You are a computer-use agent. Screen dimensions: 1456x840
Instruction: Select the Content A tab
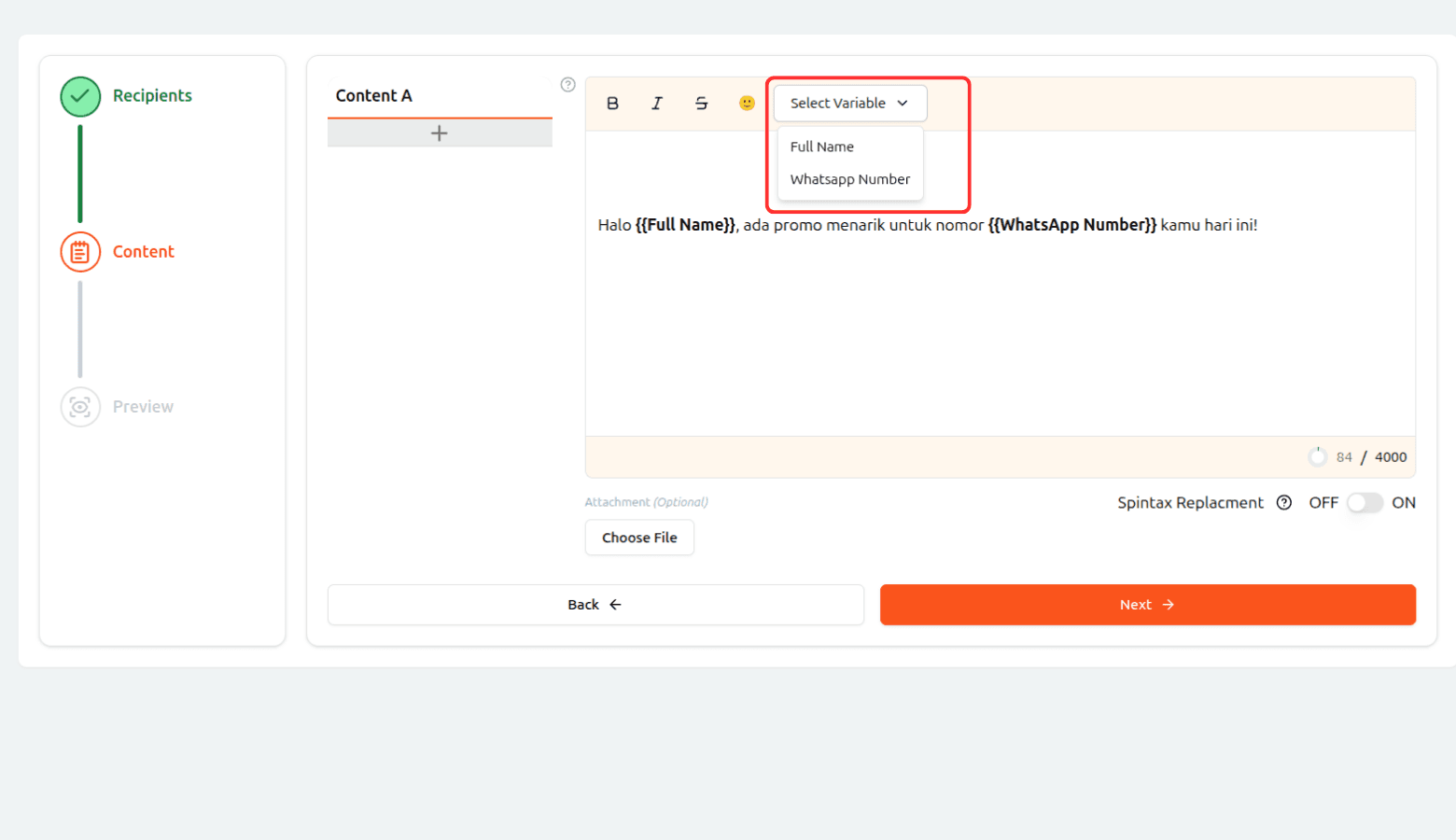coord(373,96)
